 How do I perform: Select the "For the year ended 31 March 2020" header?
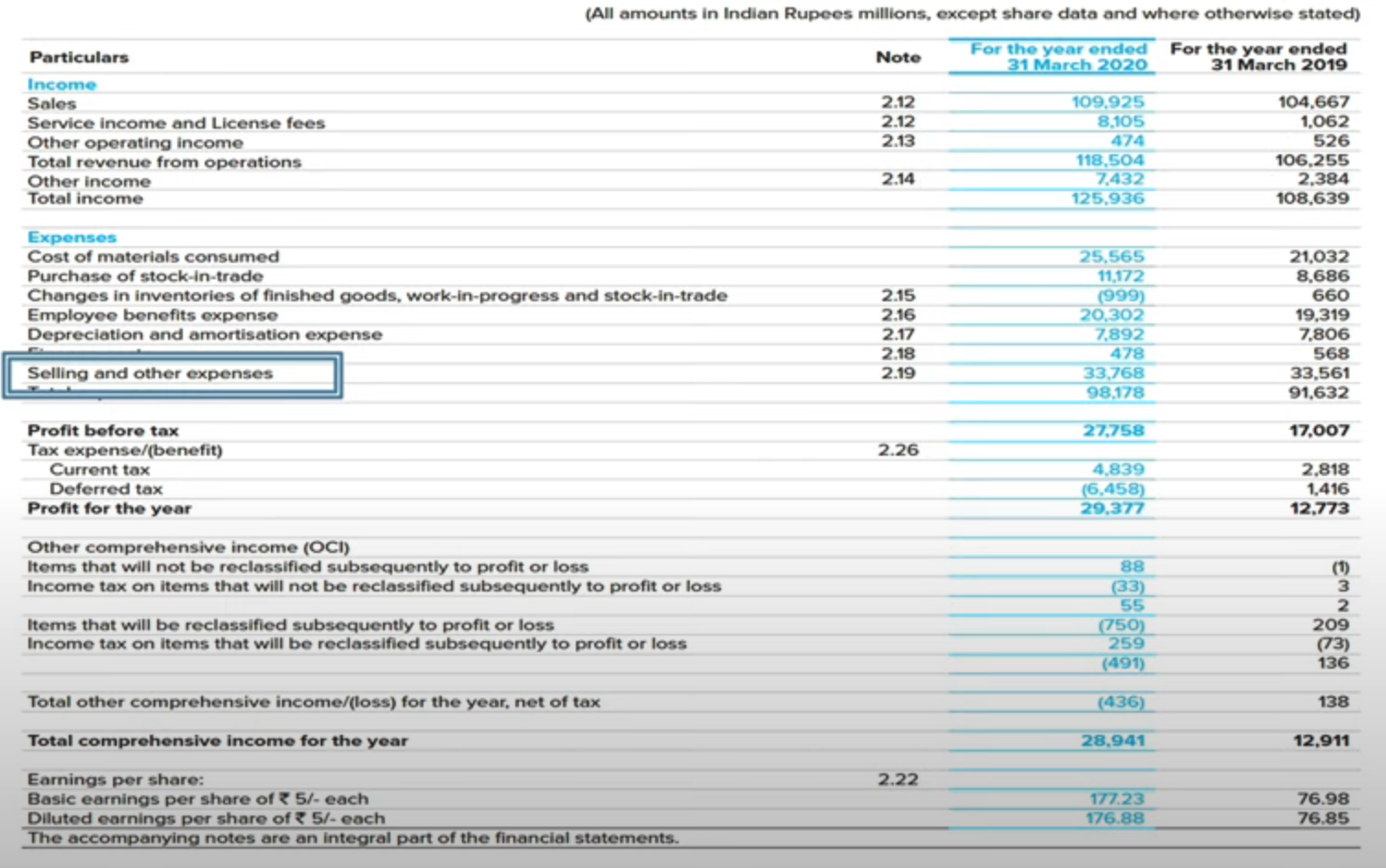click(1058, 56)
